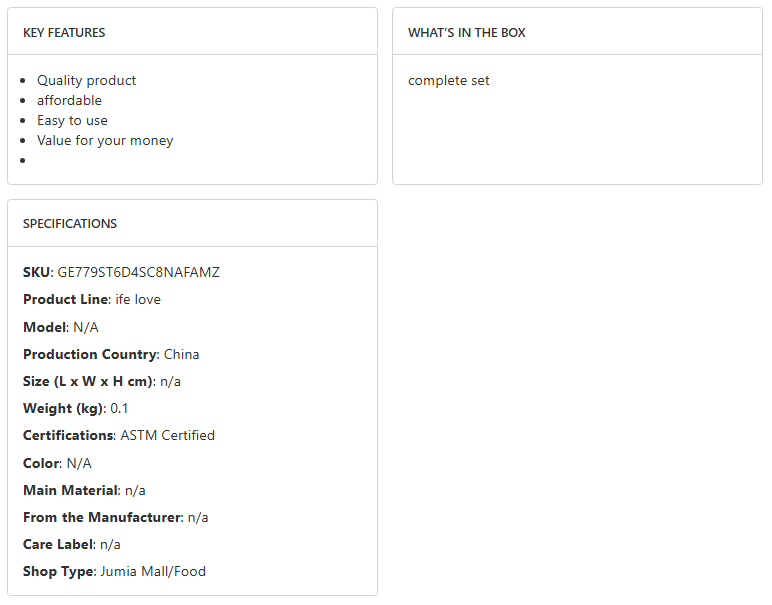Screen dimensions: 772x605
Task: Click the Shop Type 'Jumia Mall/Food' entry
Action: [152, 572]
